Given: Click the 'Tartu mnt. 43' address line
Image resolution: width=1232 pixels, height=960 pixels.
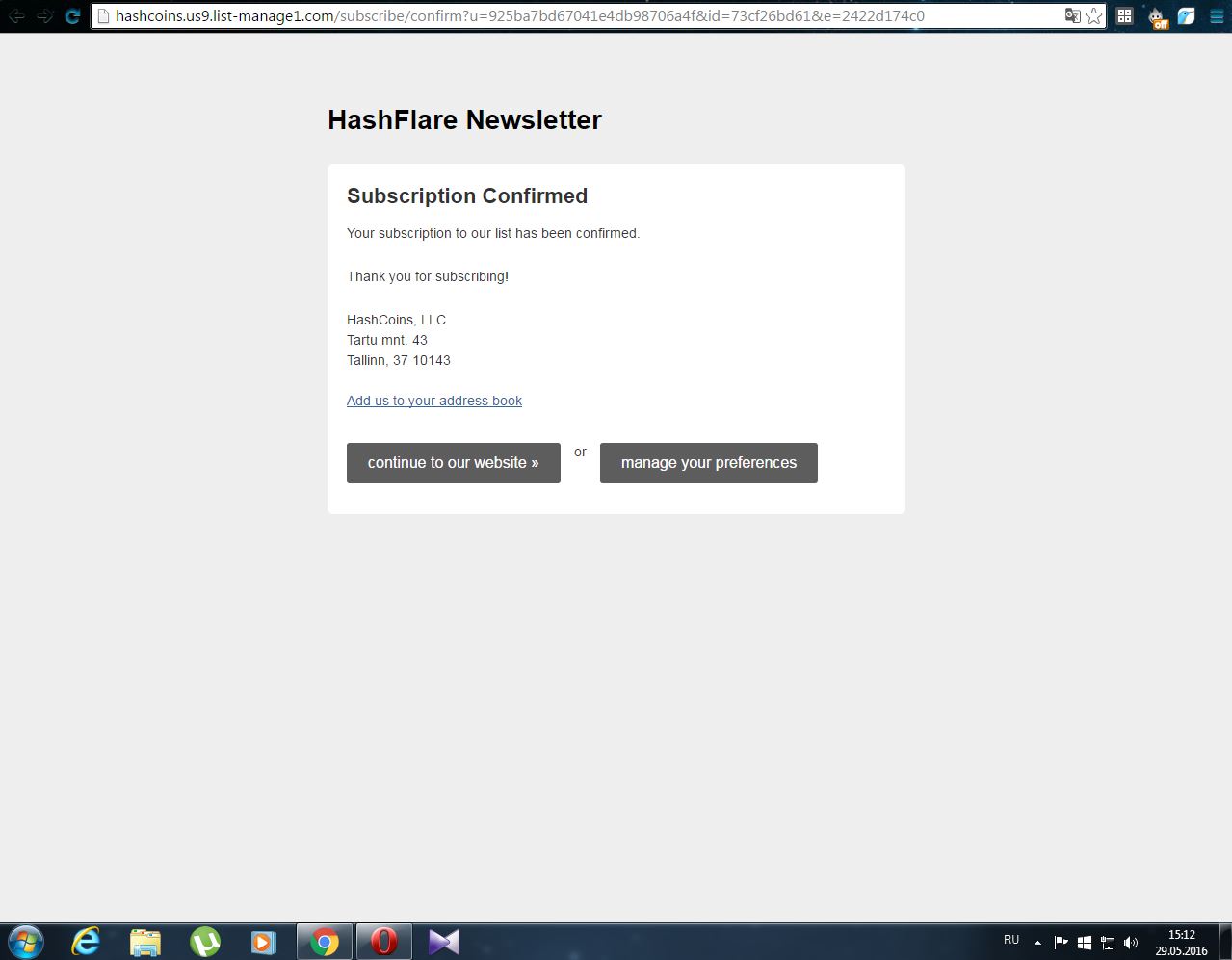Looking at the screenshot, I should [387, 340].
